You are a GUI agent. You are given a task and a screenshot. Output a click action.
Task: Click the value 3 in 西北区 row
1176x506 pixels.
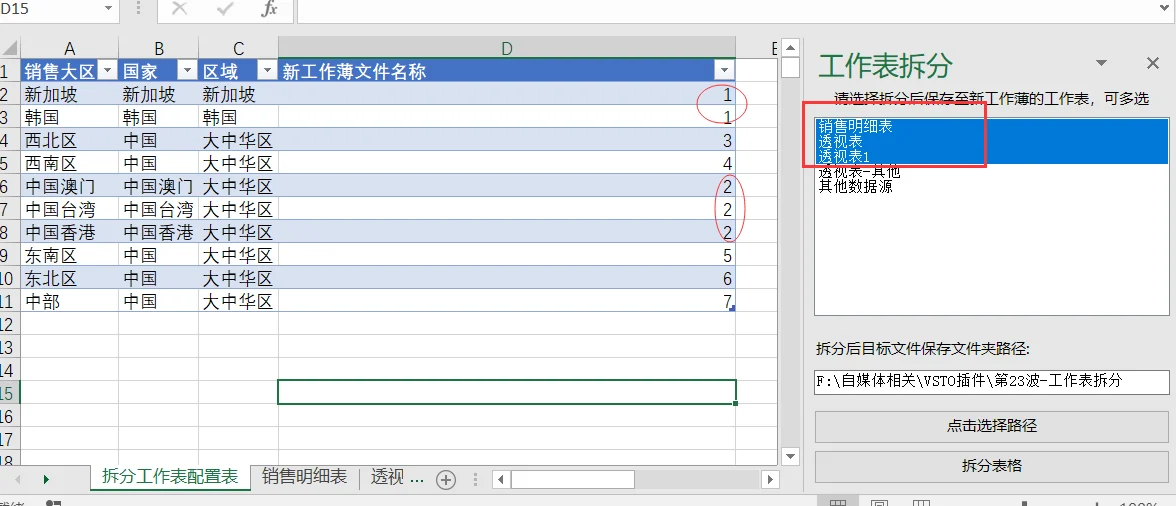(507, 140)
